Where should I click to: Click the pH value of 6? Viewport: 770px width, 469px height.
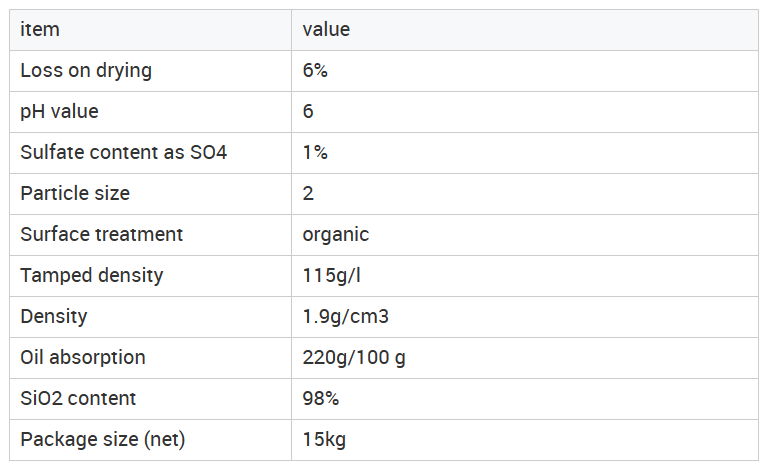pyautogui.click(x=309, y=112)
